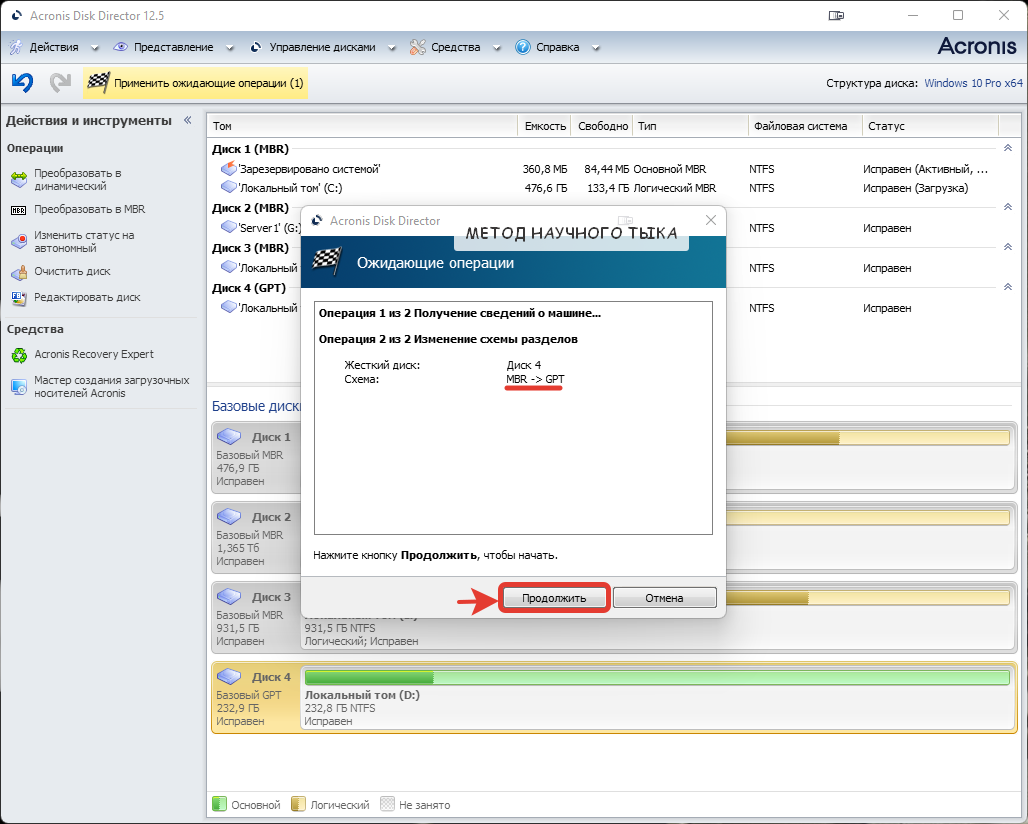Screen dimensions: 1028x824
Task: Click the bootable media builder icon
Action: (19, 387)
